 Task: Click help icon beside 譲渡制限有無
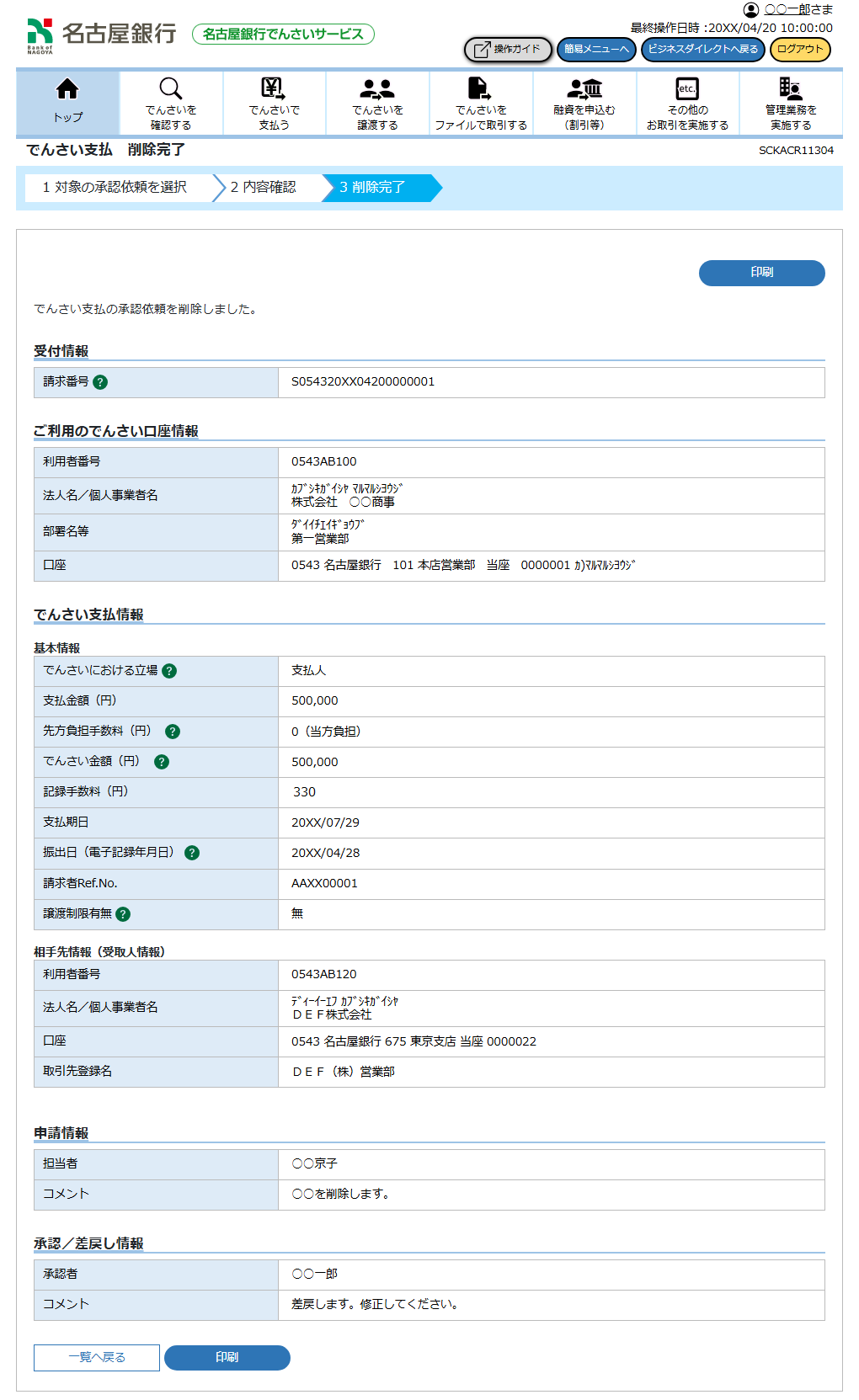123,914
